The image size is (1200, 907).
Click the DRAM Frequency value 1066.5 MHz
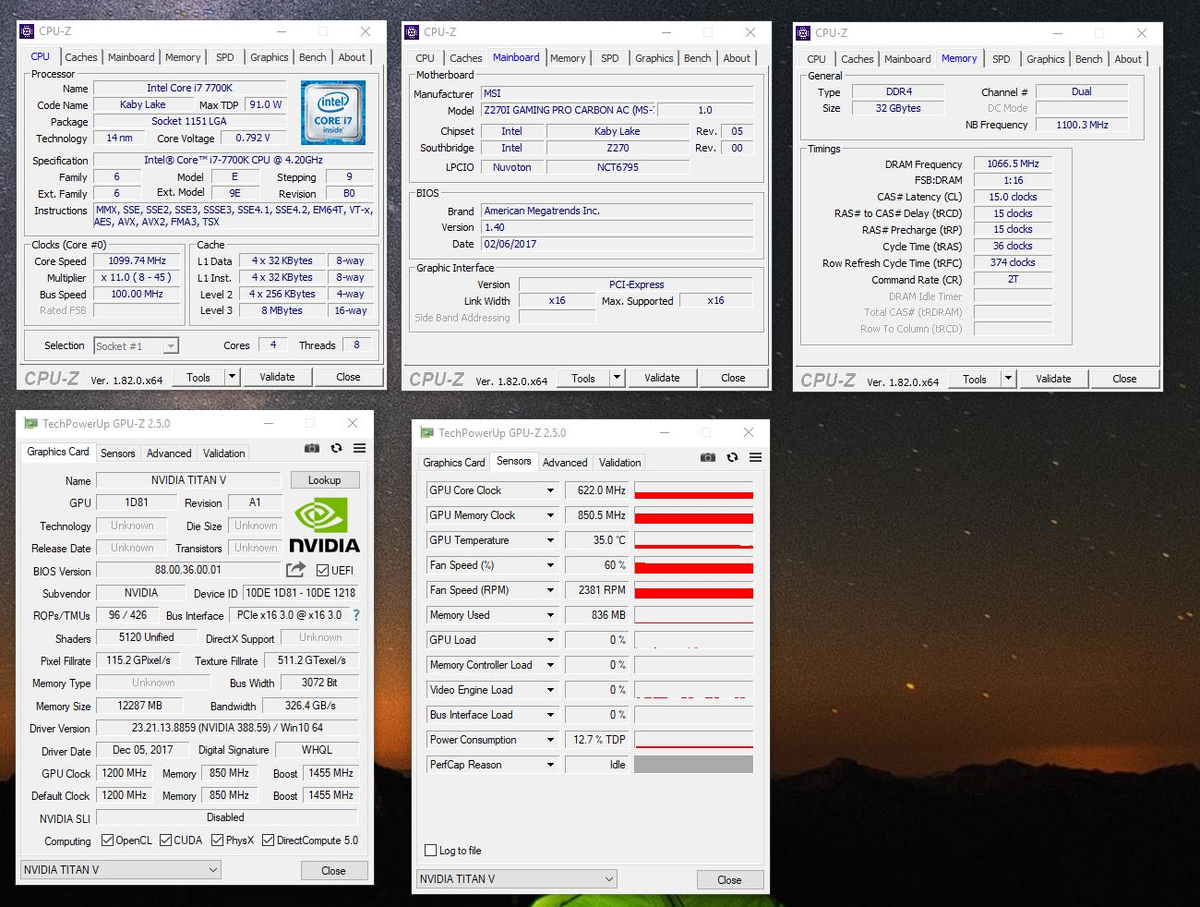pos(1013,164)
